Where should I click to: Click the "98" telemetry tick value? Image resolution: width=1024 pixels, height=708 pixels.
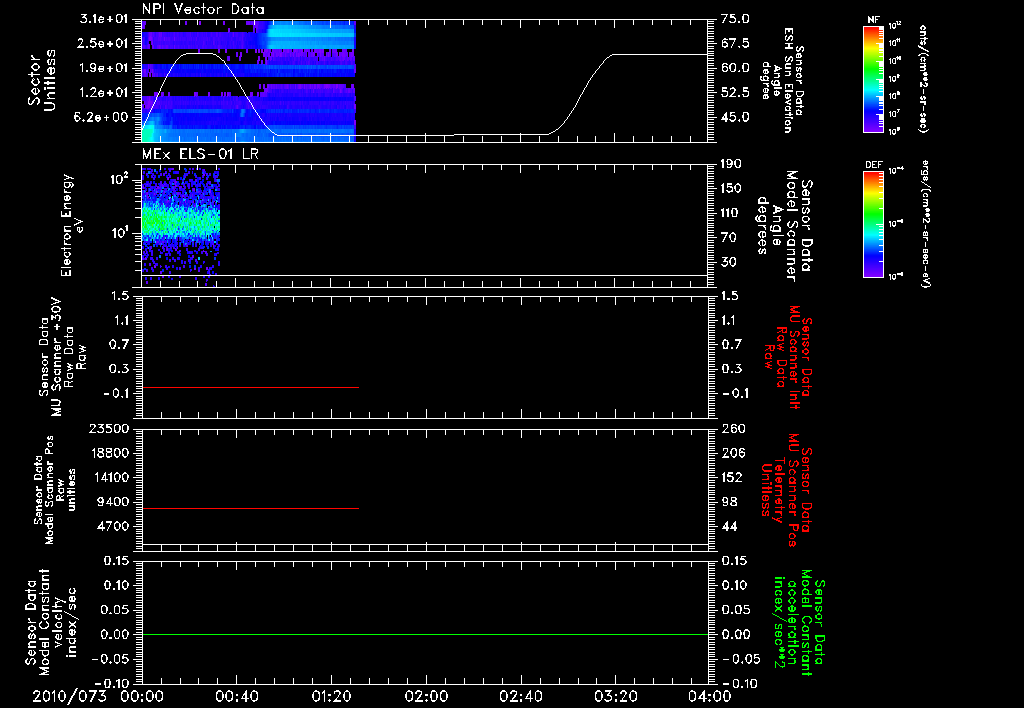pos(729,502)
